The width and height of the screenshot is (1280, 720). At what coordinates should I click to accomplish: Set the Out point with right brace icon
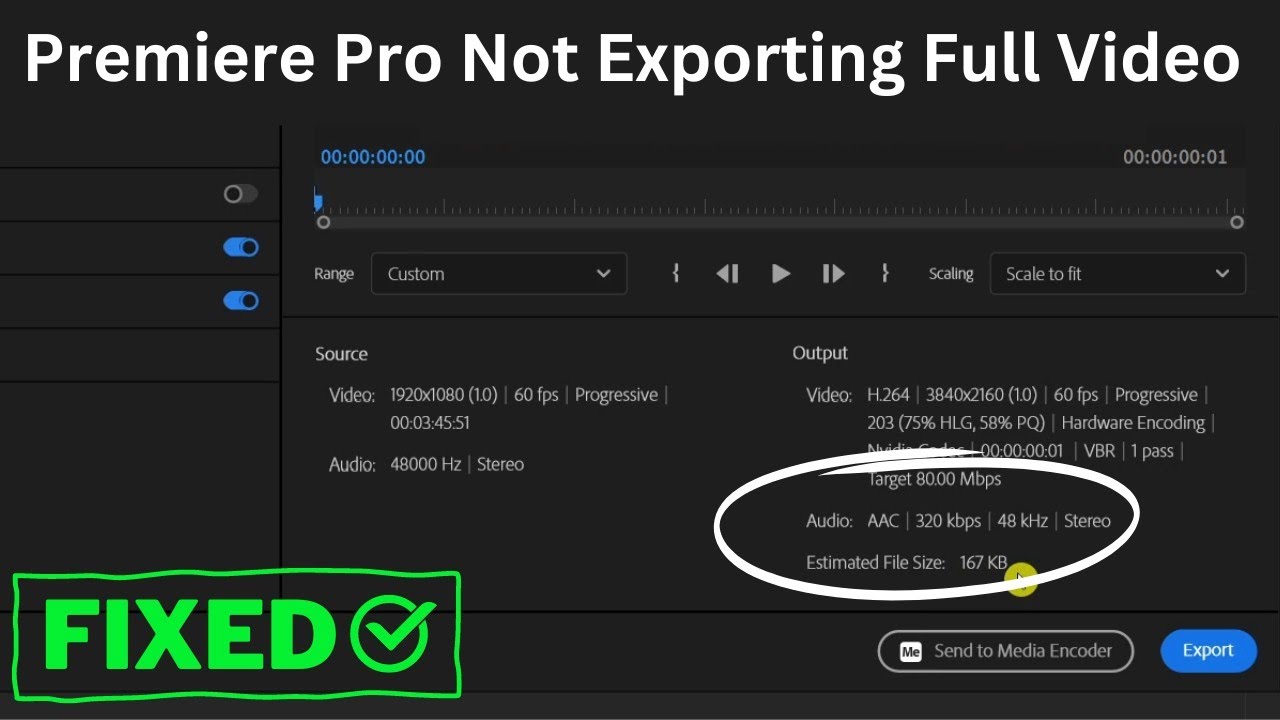click(x=885, y=273)
